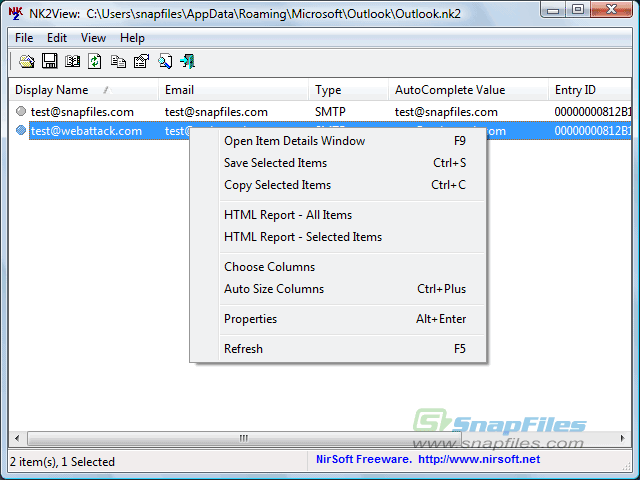Click the magnifier find toolbar icon
640x480 pixels.
[x=165, y=62]
